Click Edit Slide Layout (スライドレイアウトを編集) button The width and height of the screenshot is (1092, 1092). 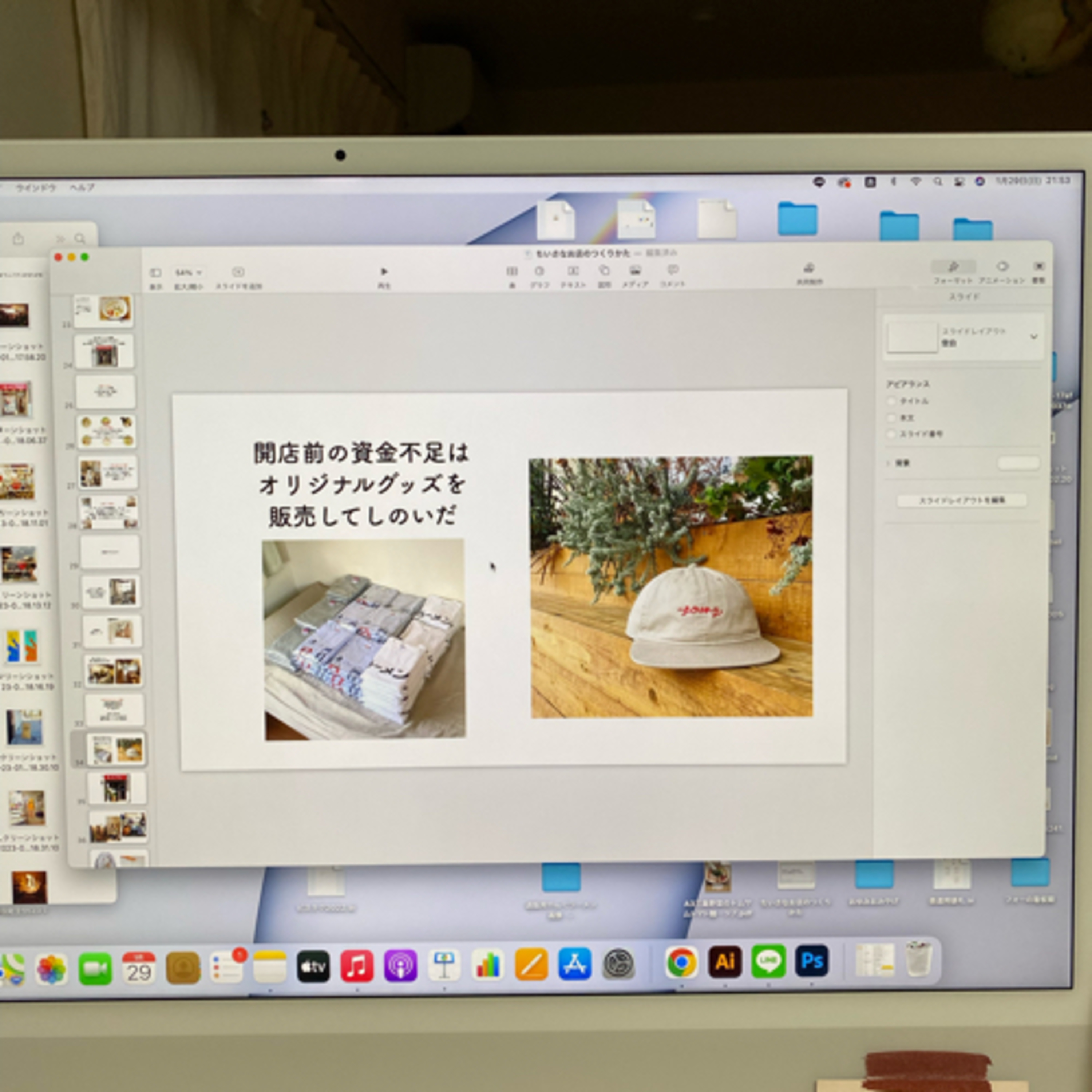(x=962, y=500)
